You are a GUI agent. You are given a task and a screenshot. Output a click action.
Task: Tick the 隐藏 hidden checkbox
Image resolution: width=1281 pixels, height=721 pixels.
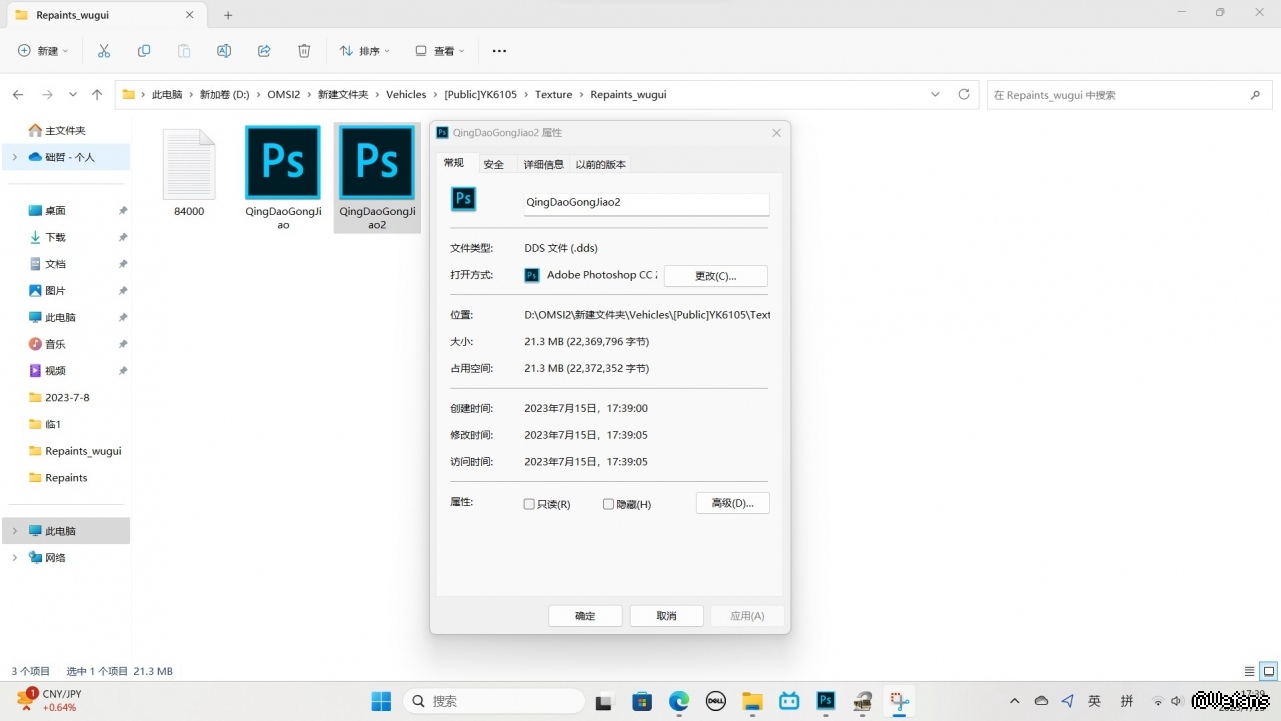608,504
